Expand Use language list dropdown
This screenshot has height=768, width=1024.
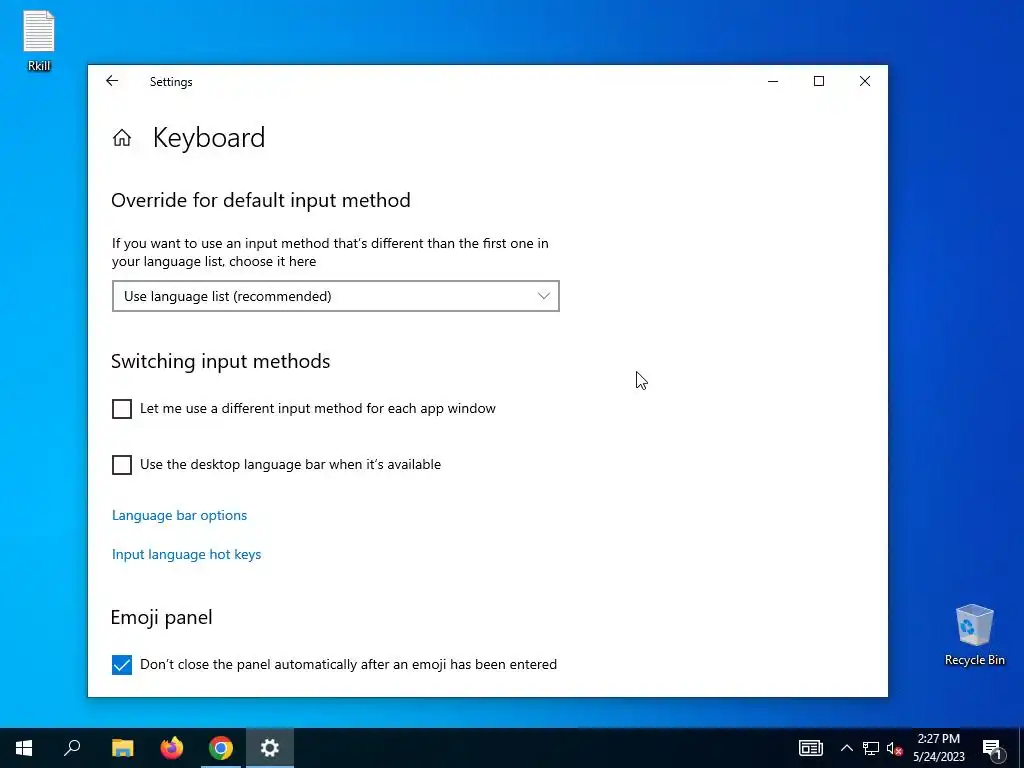(336, 296)
